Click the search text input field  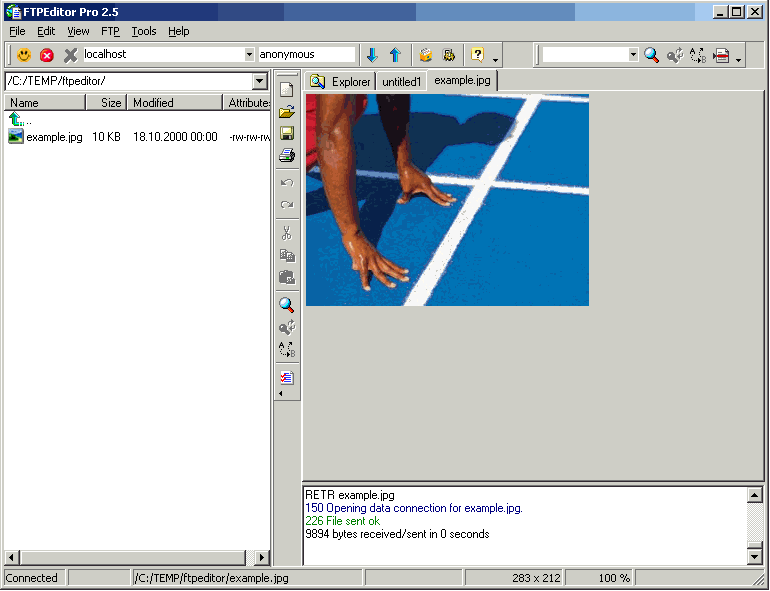pyautogui.click(x=585, y=55)
